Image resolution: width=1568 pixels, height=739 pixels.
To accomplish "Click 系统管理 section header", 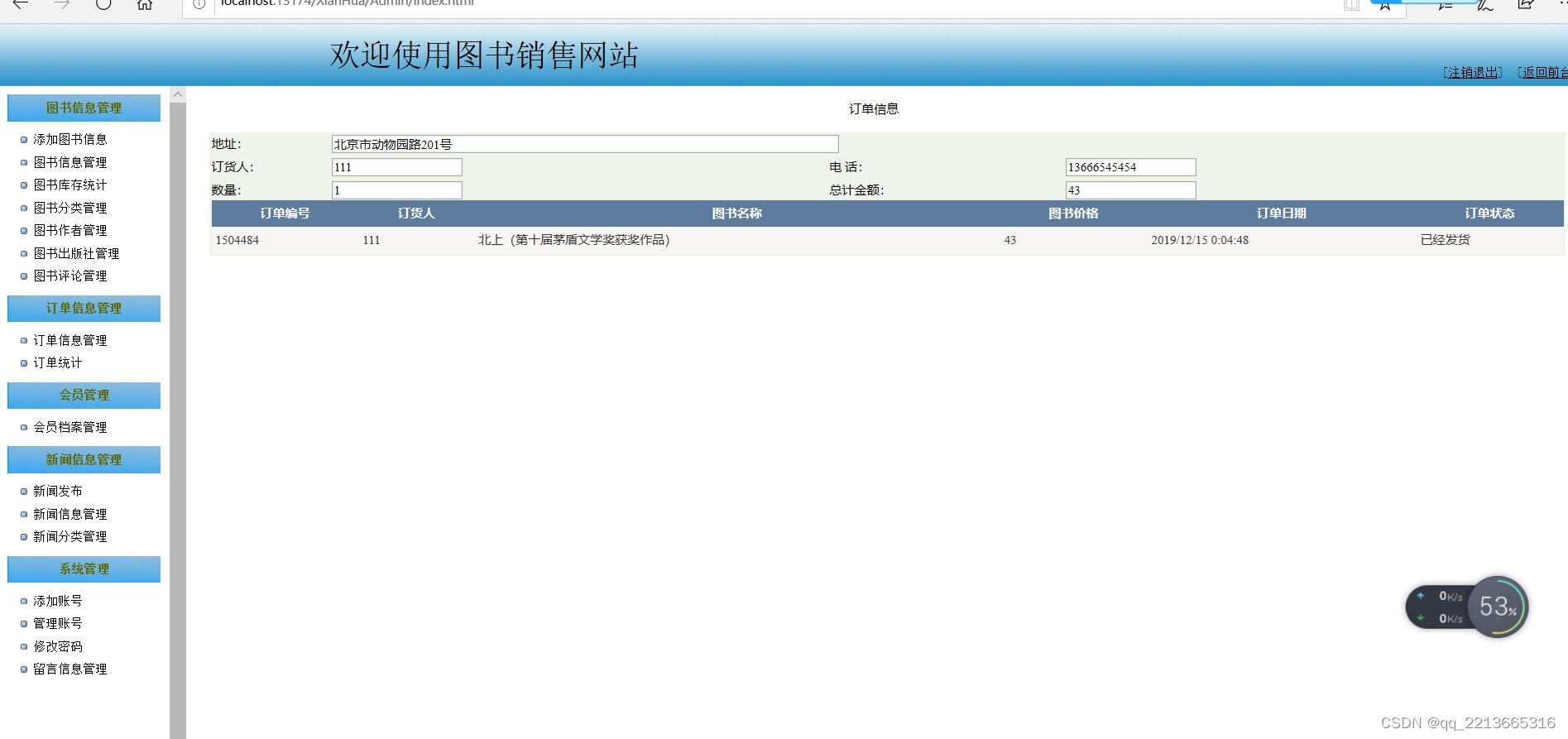I will coord(84,569).
